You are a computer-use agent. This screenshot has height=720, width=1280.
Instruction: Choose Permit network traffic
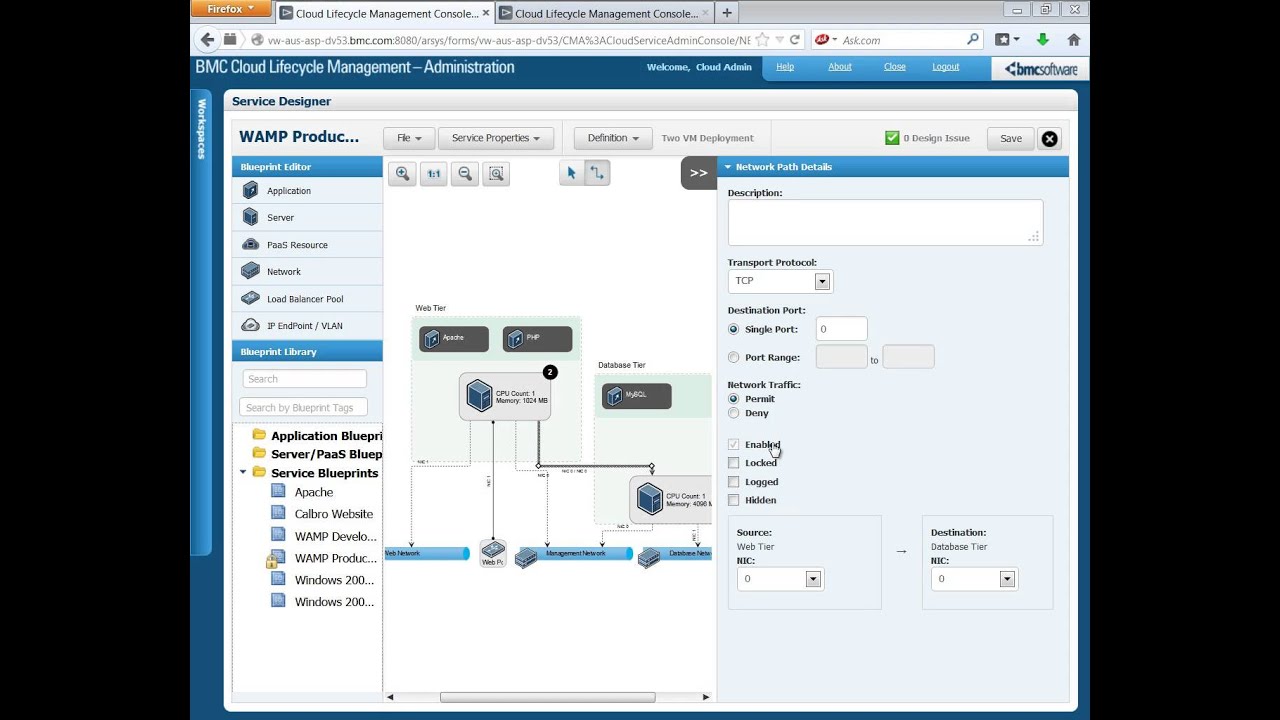click(x=734, y=398)
